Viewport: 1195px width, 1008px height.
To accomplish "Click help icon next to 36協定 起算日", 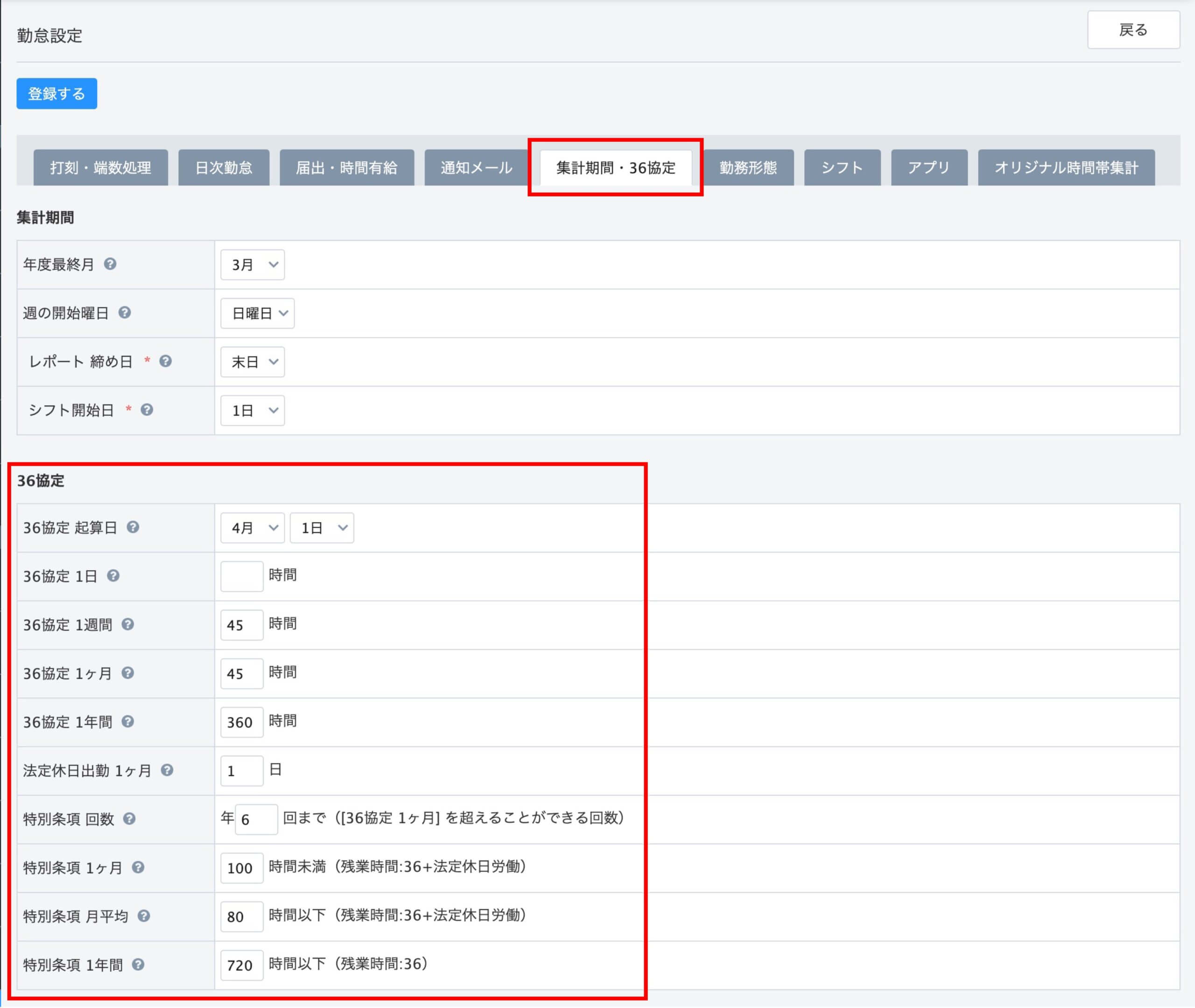I will (133, 527).
